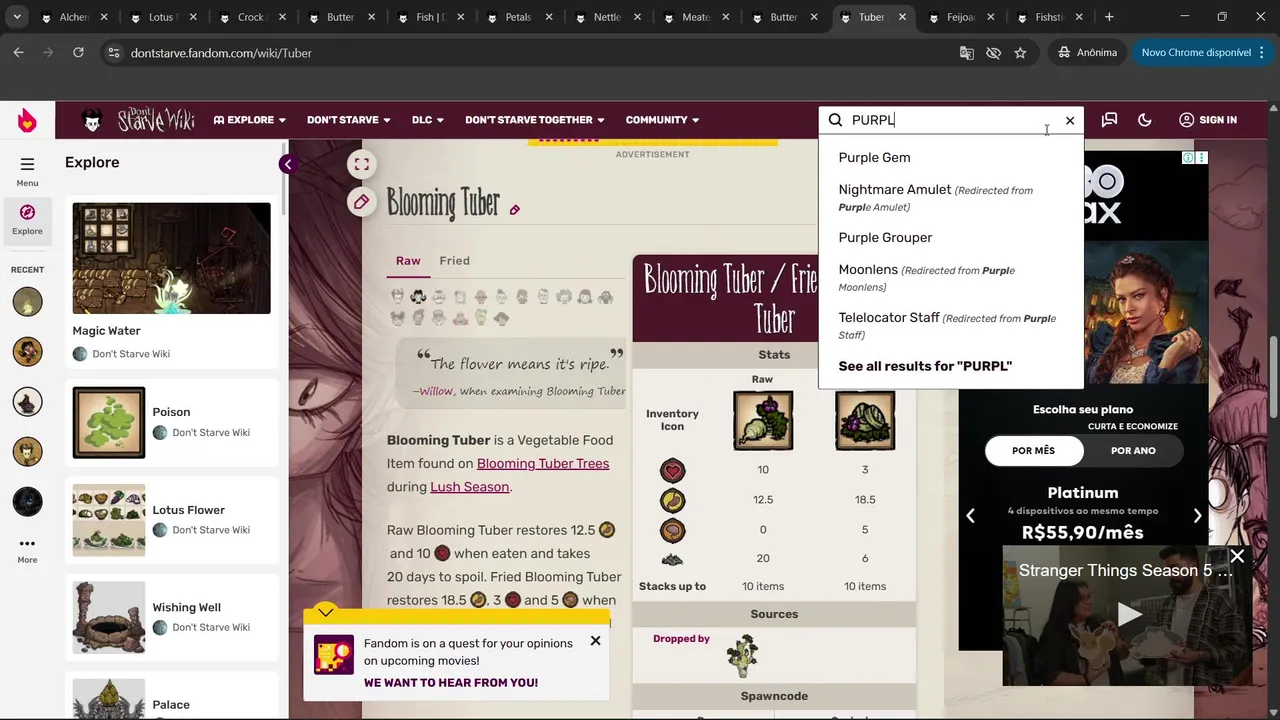Clear the search field with X

click(x=1070, y=120)
